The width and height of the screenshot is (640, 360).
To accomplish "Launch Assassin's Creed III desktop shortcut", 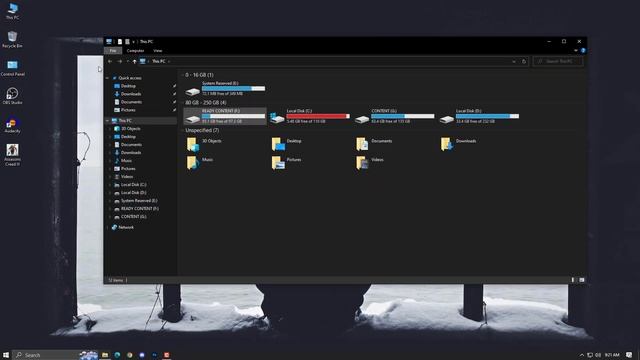I will pos(13,155).
